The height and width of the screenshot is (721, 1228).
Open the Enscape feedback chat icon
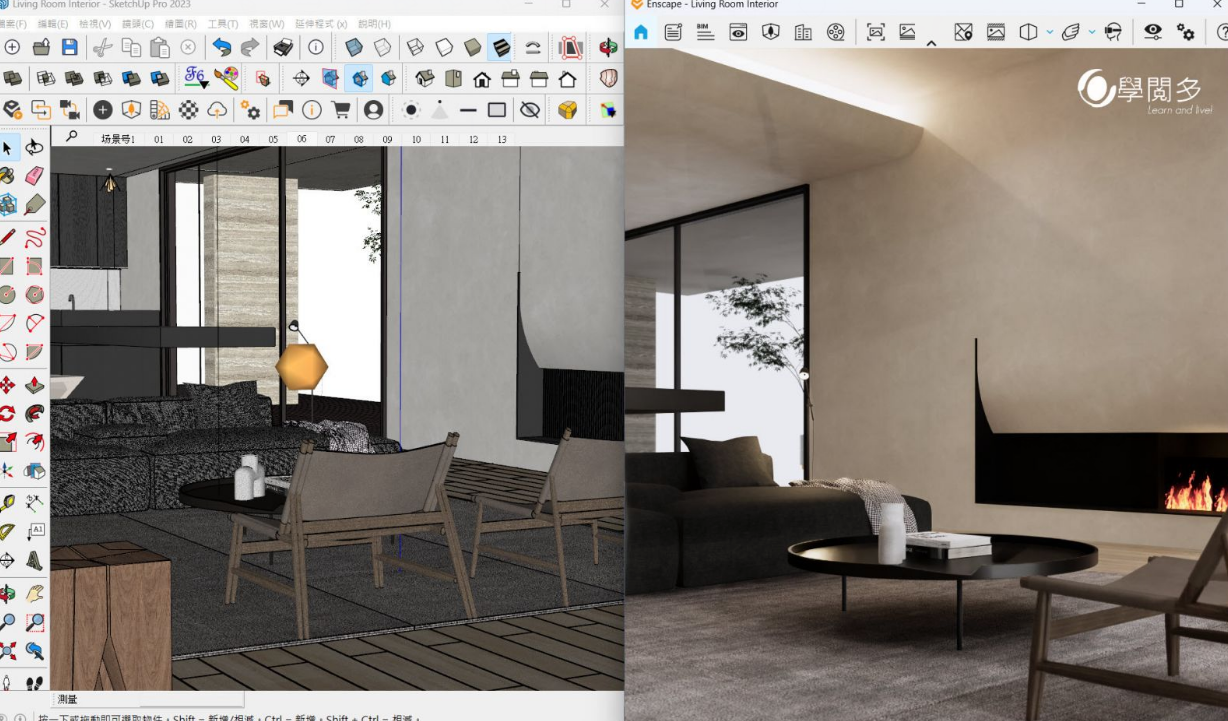[283, 110]
